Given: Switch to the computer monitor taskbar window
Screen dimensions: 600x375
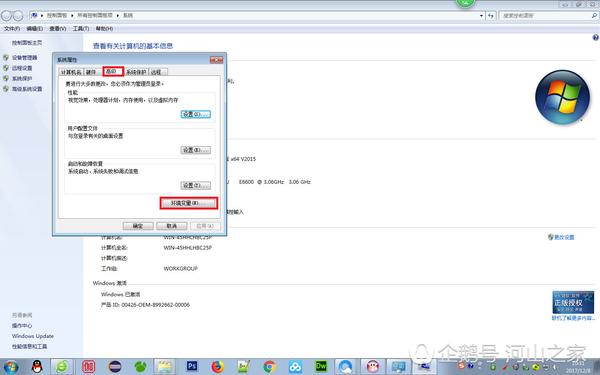Looking at the screenshot, I should point(398,367).
